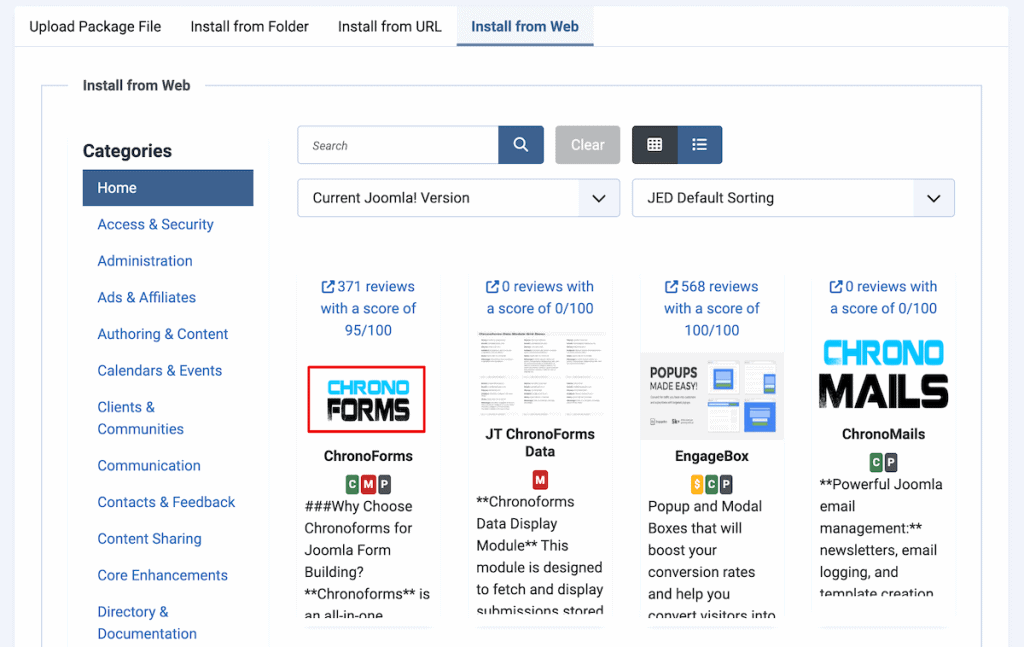
Task: Open Contacts & Feedback category
Action: click(167, 502)
